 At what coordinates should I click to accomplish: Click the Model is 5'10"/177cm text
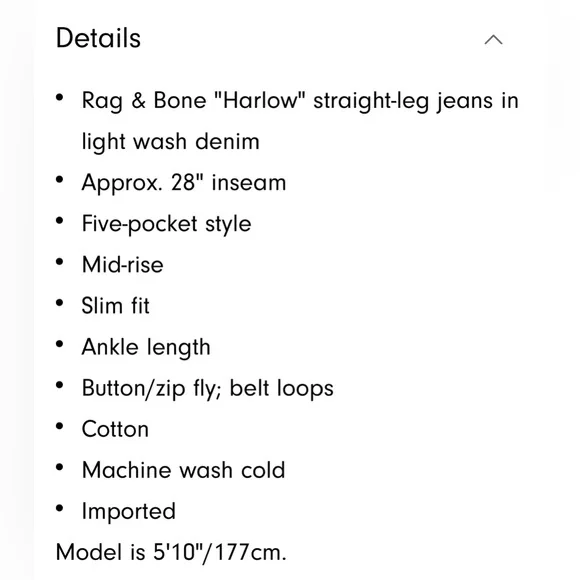pyautogui.click(x=171, y=553)
